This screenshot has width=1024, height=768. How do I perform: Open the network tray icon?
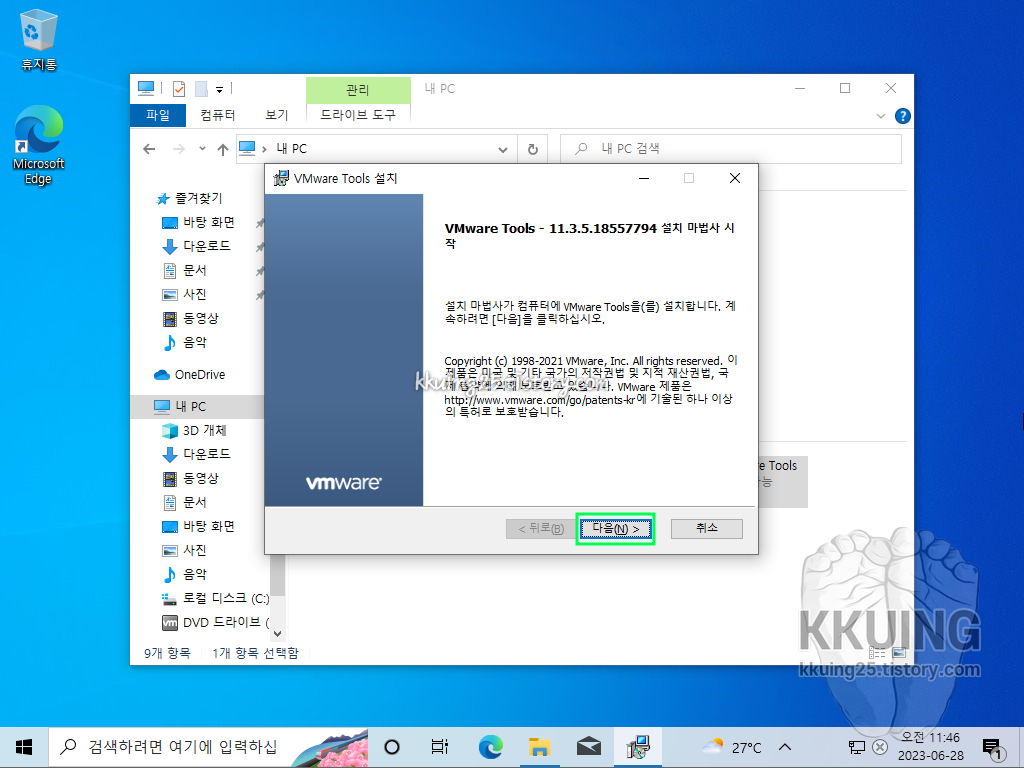coord(856,747)
